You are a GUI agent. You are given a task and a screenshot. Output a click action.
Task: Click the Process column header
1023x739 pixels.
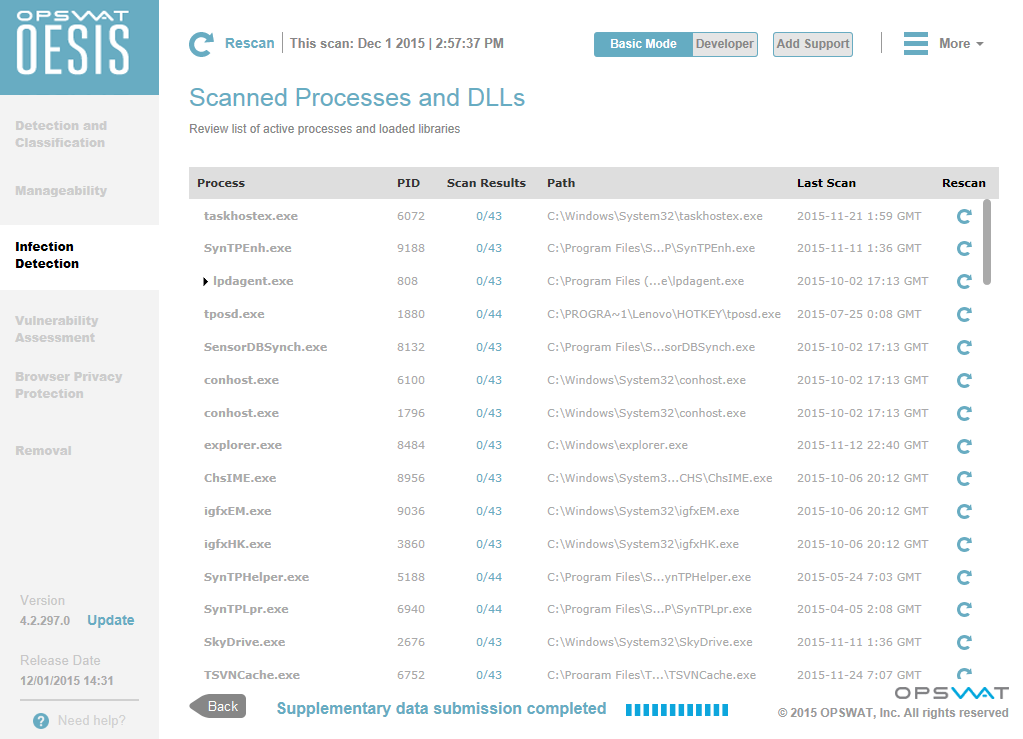point(221,183)
